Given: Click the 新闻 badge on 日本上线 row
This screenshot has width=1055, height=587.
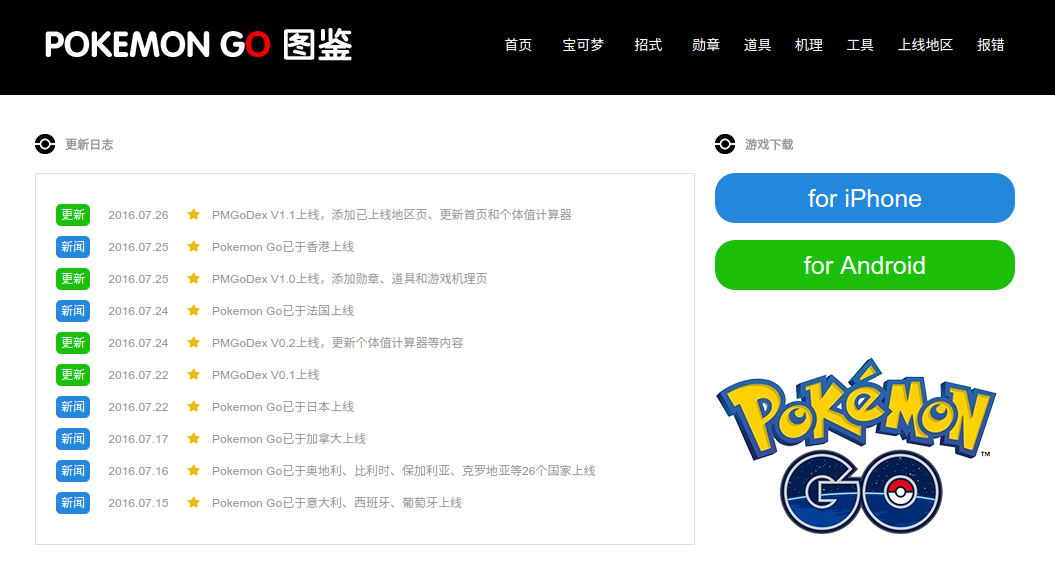Looking at the screenshot, I should (x=73, y=407).
